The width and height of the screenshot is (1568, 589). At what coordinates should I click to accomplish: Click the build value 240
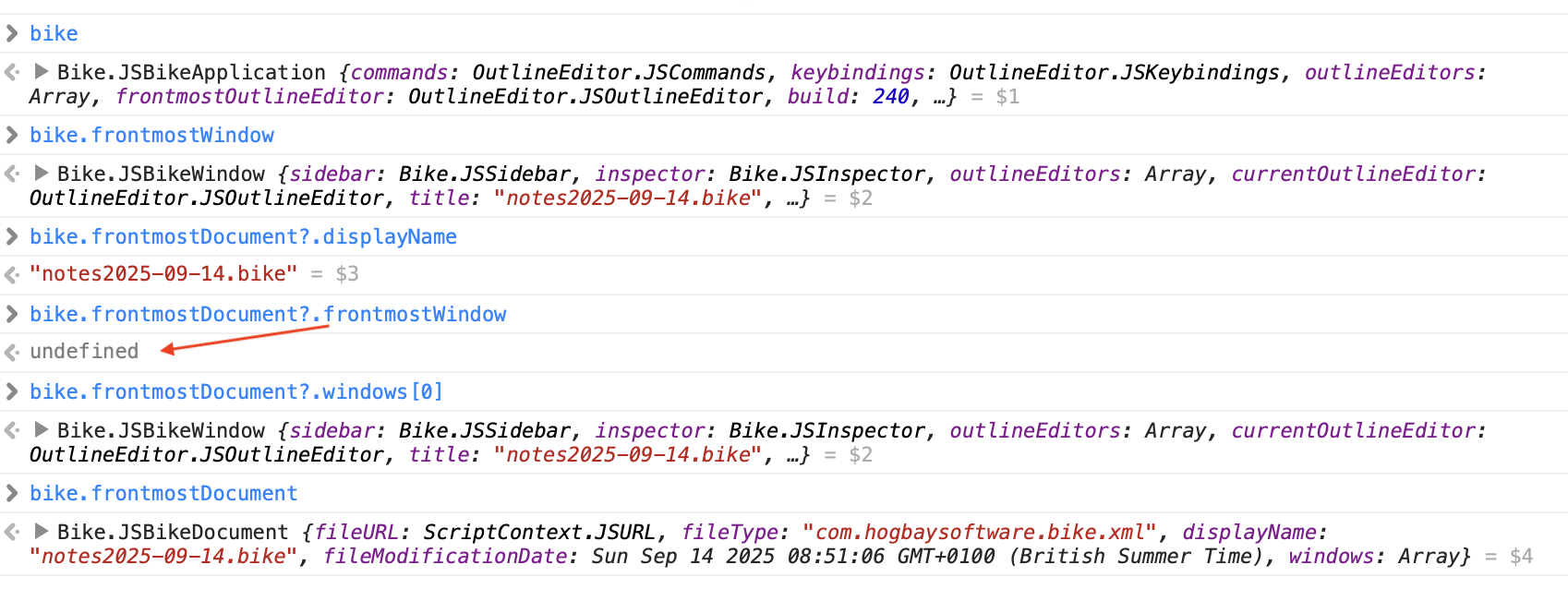(x=890, y=97)
